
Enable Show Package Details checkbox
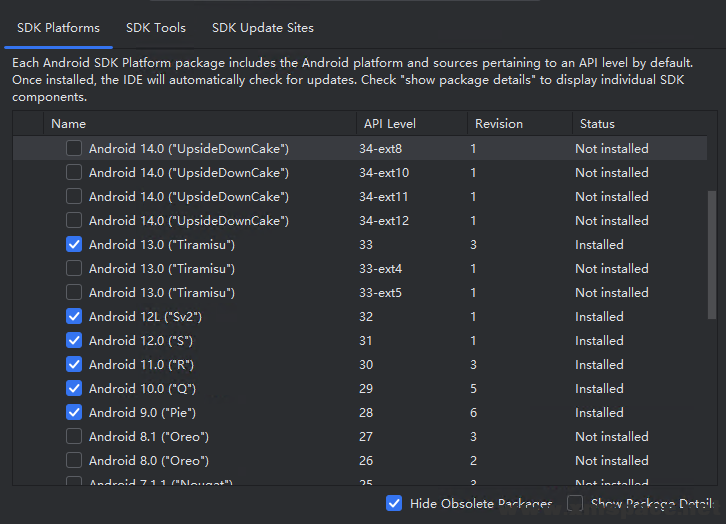(575, 503)
